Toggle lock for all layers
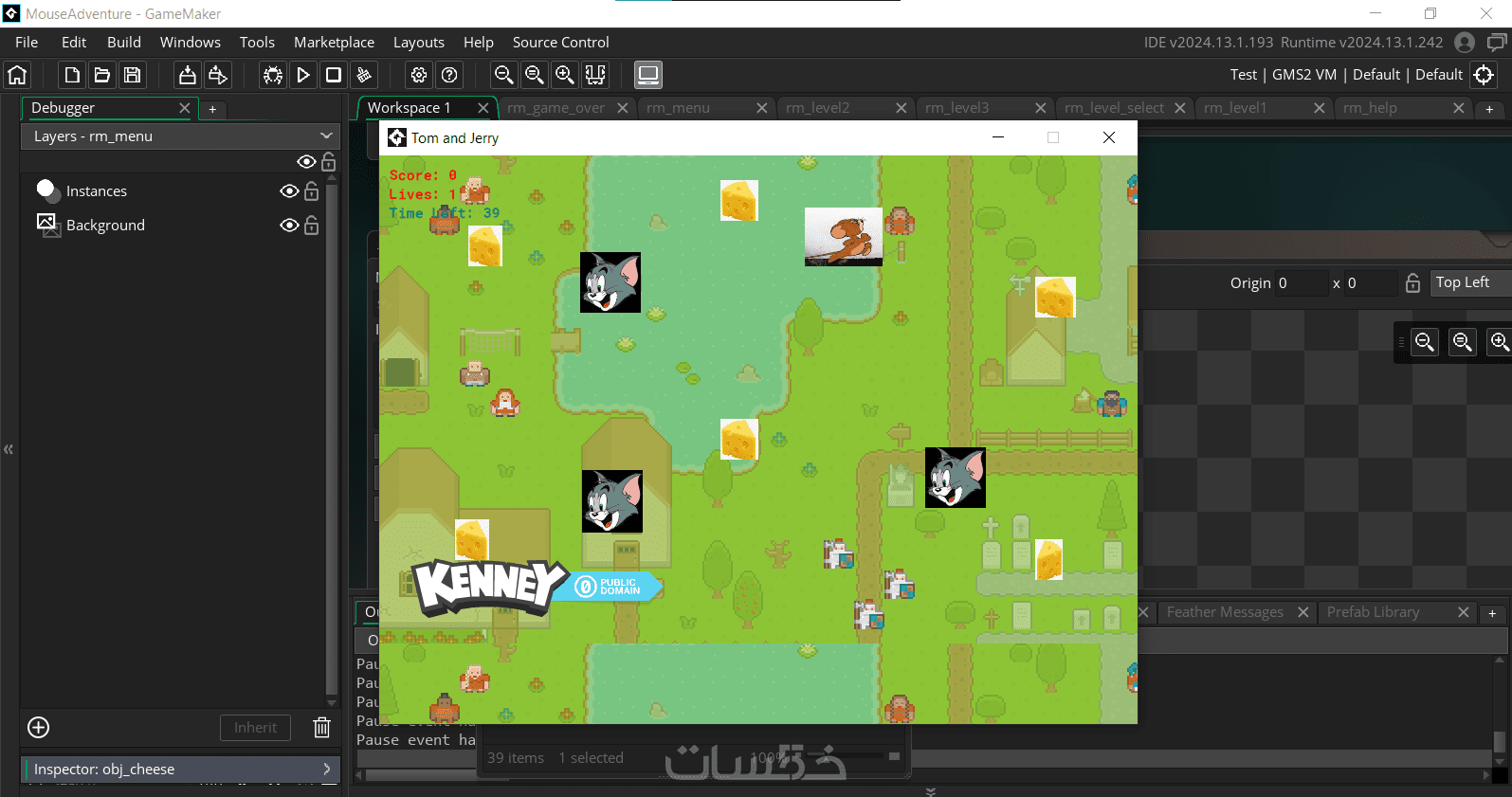1512x797 pixels. pyautogui.click(x=328, y=162)
